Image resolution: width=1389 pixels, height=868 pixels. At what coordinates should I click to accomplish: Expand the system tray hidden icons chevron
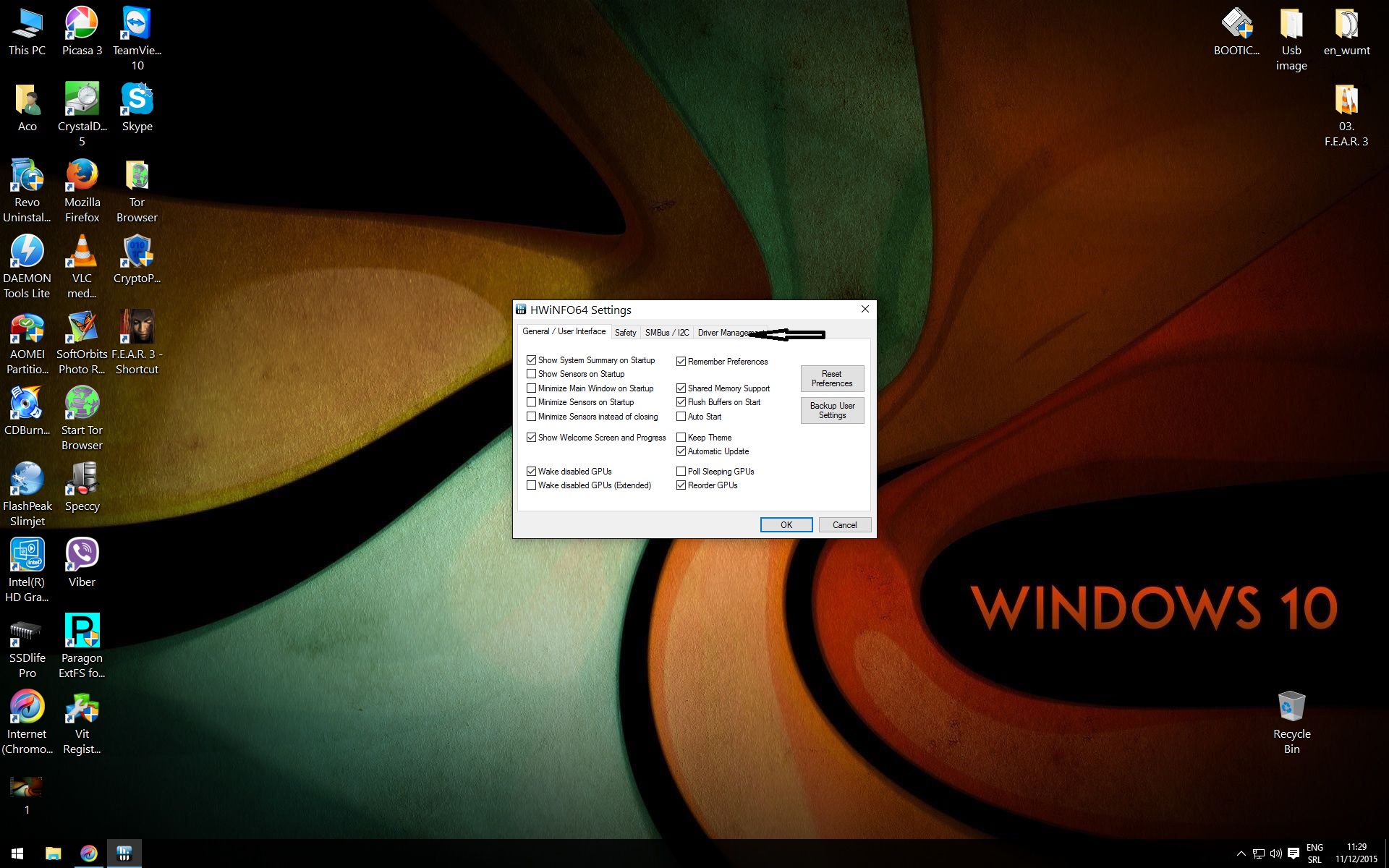[x=1241, y=854]
